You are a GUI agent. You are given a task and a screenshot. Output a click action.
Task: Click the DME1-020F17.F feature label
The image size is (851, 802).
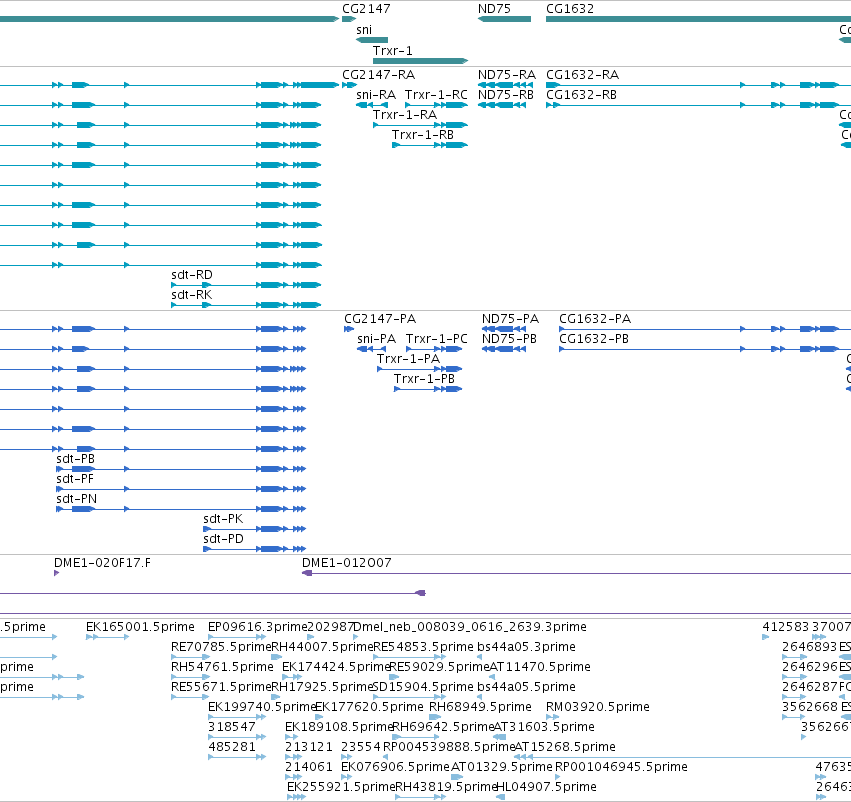(103, 563)
